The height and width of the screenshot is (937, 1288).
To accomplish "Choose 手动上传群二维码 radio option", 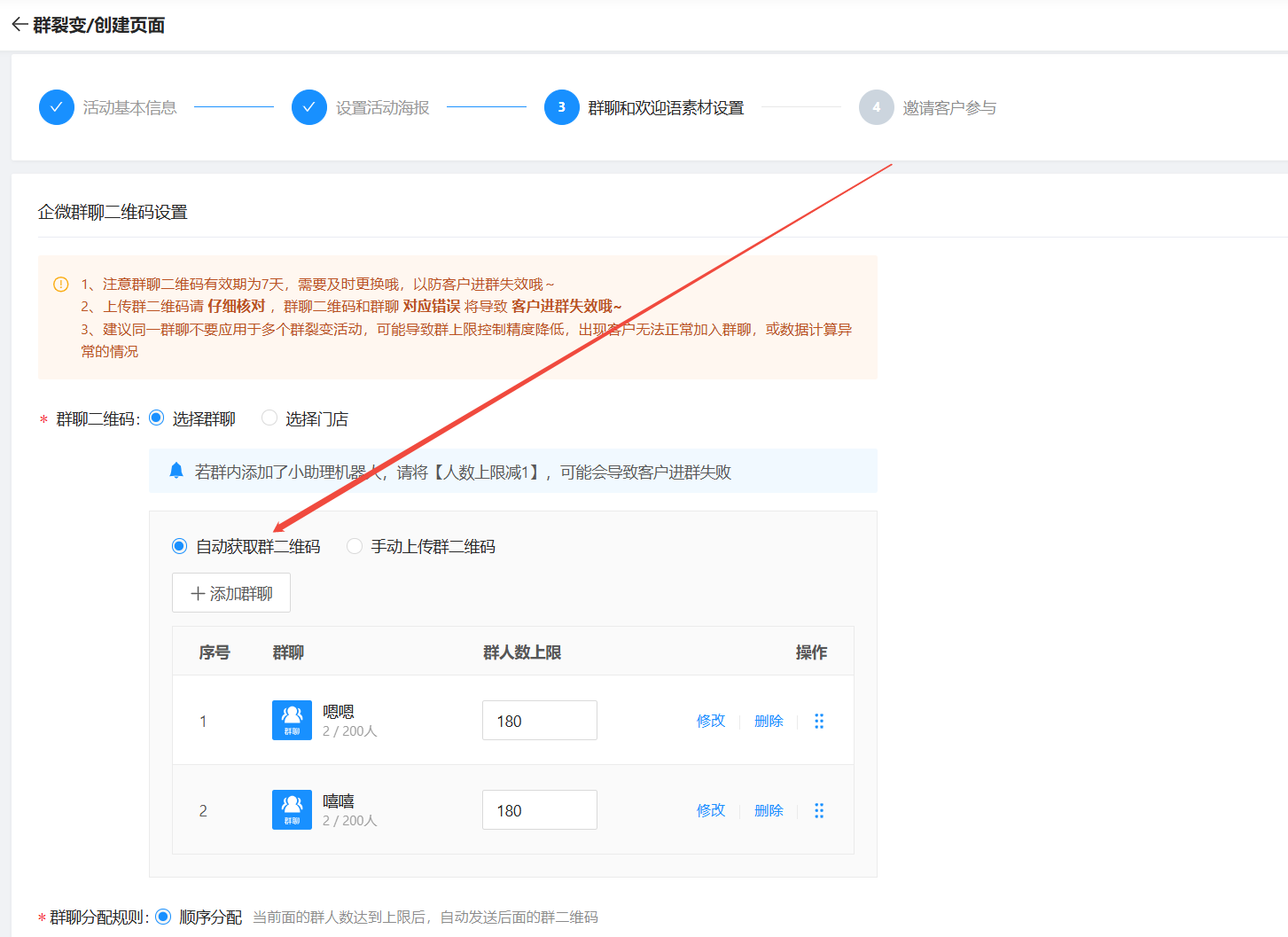I will pos(355,546).
